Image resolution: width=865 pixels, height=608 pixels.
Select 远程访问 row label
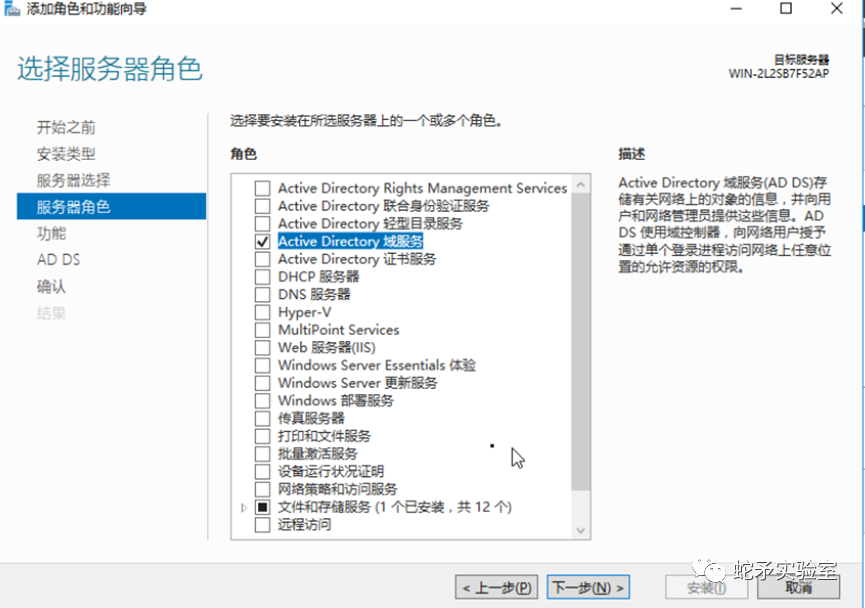click(304, 524)
